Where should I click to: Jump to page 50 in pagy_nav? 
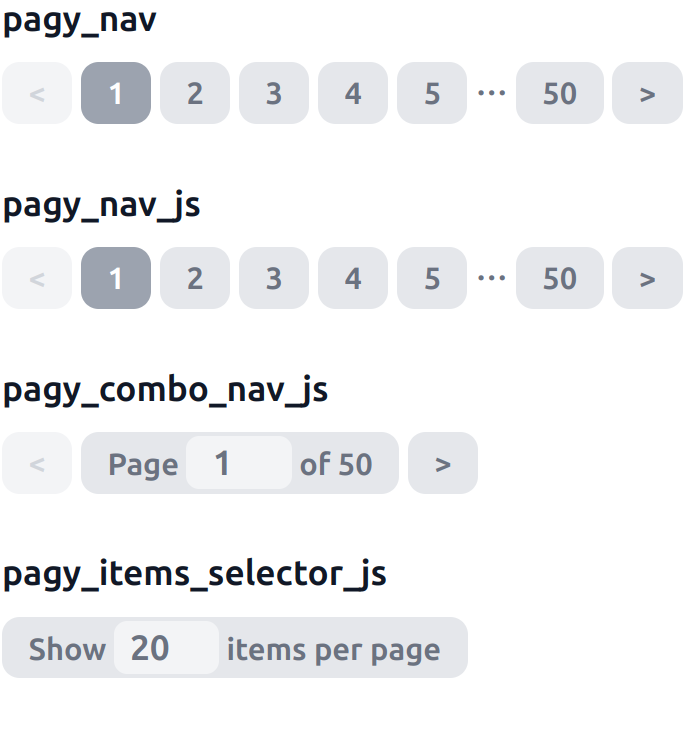tap(560, 93)
